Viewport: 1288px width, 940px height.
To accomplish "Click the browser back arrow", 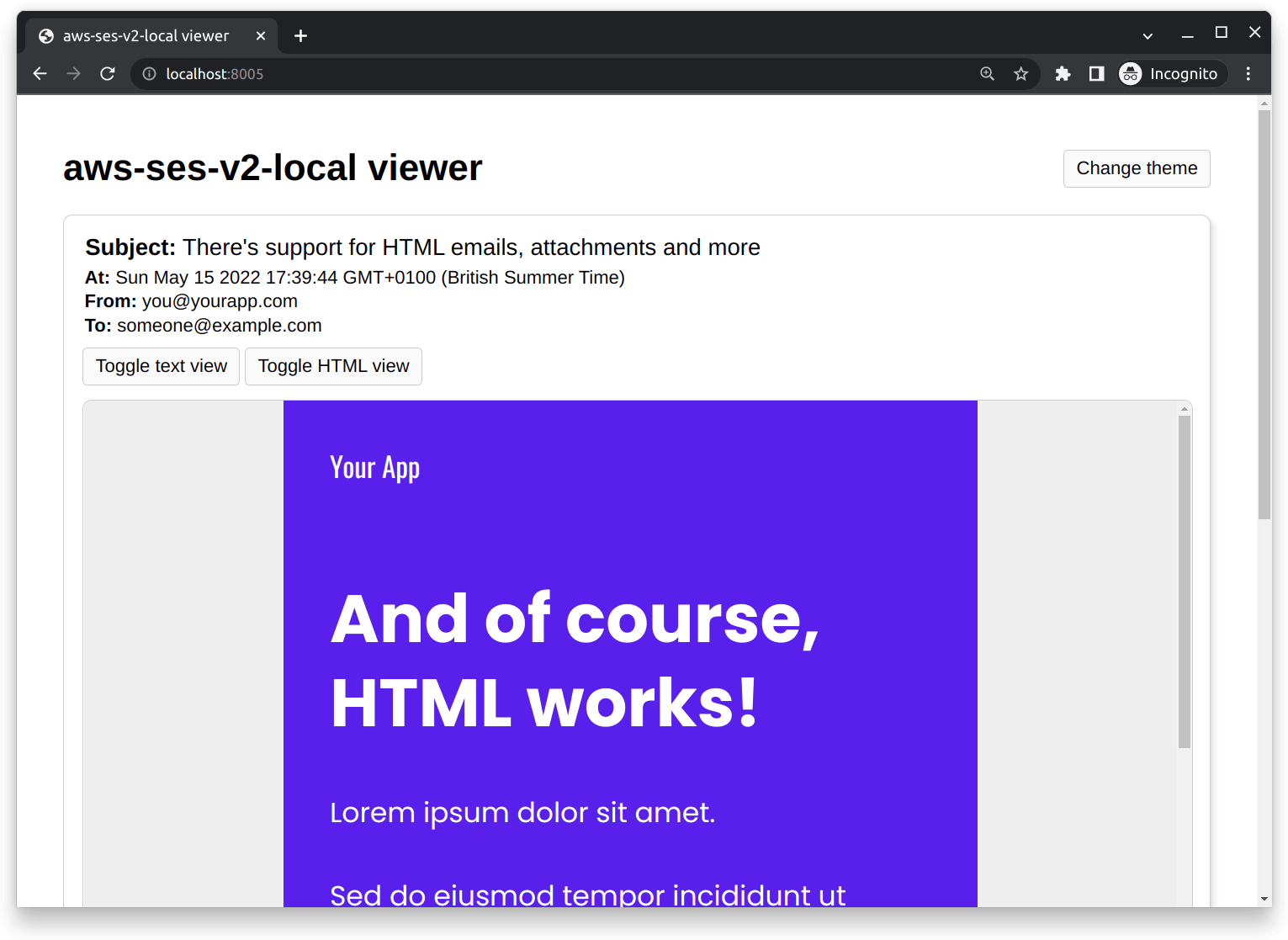I will tap(40, 74).
